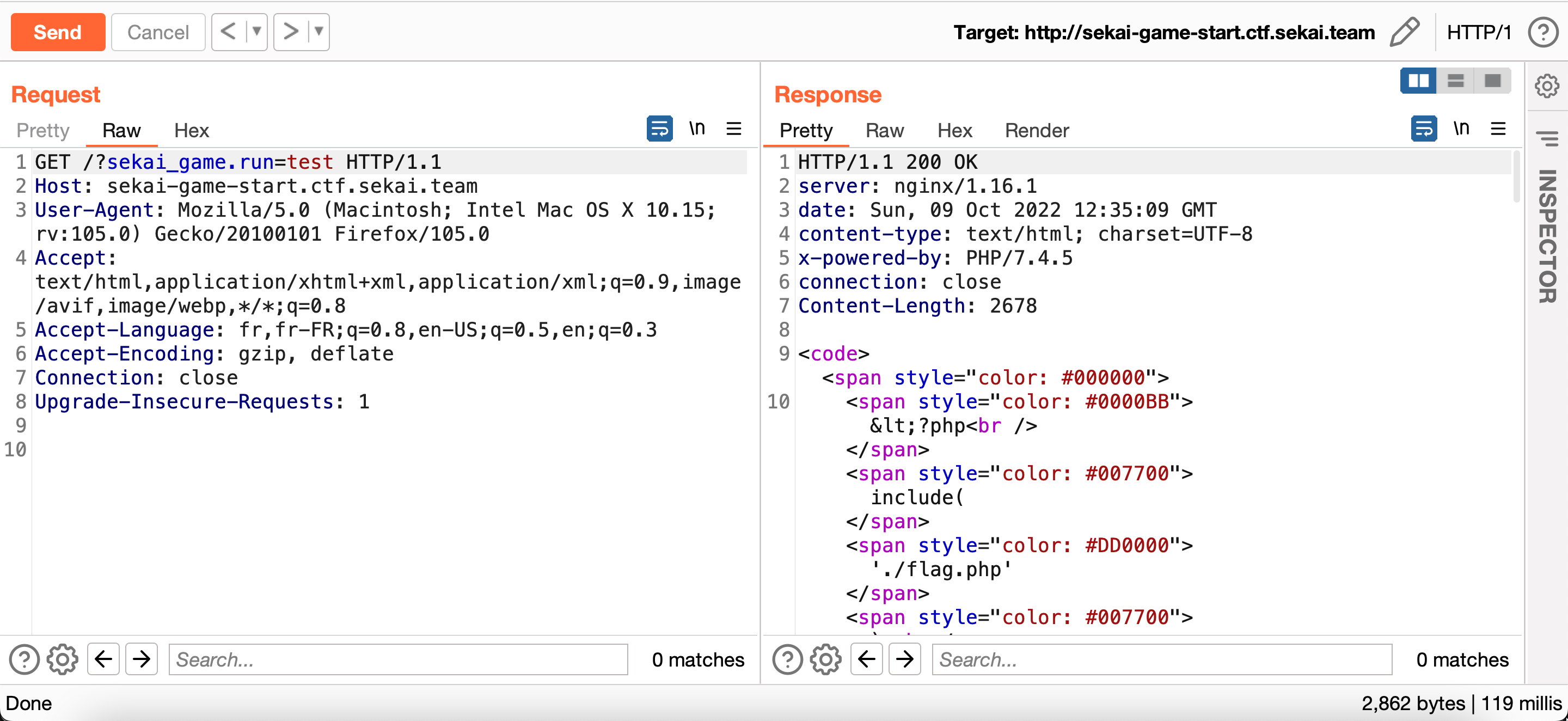Go forward to next request in history
The width and height of the screenshot is (1568, 721).
coord(291,31)
